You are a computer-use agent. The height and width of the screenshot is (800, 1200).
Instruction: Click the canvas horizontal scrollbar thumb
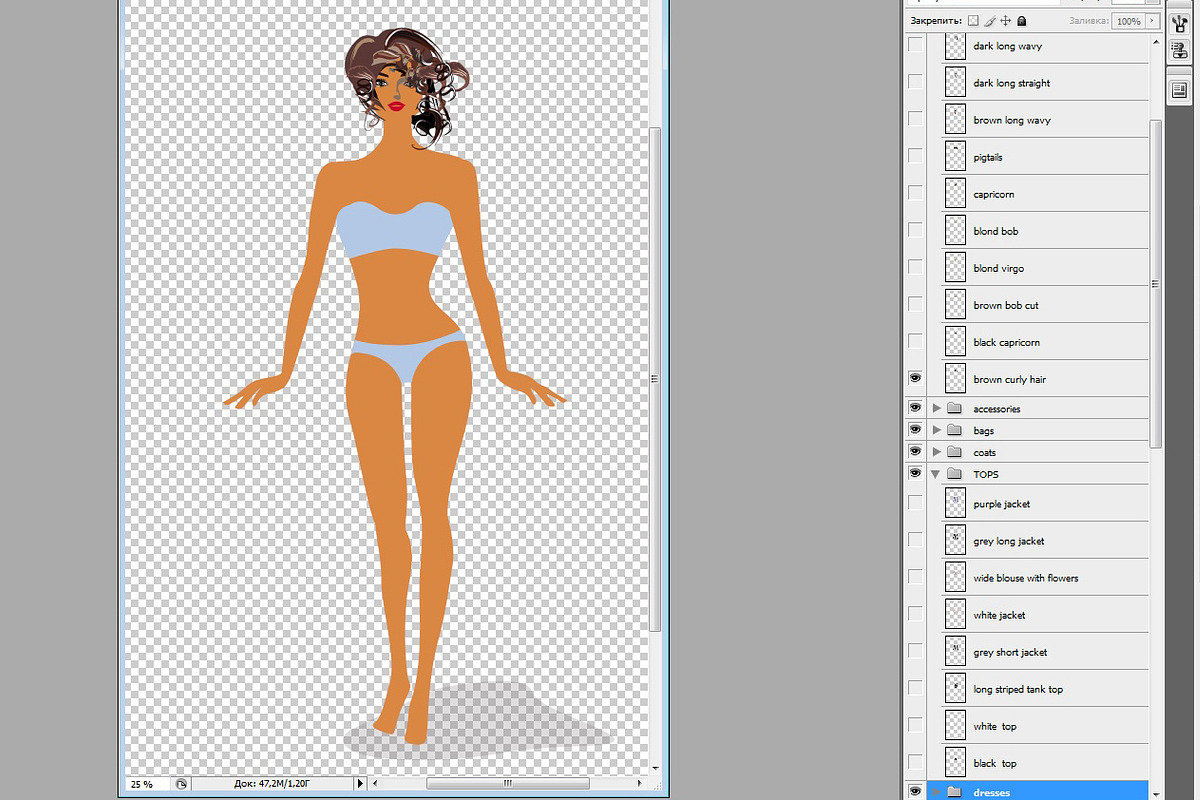[x=508, y=784]
